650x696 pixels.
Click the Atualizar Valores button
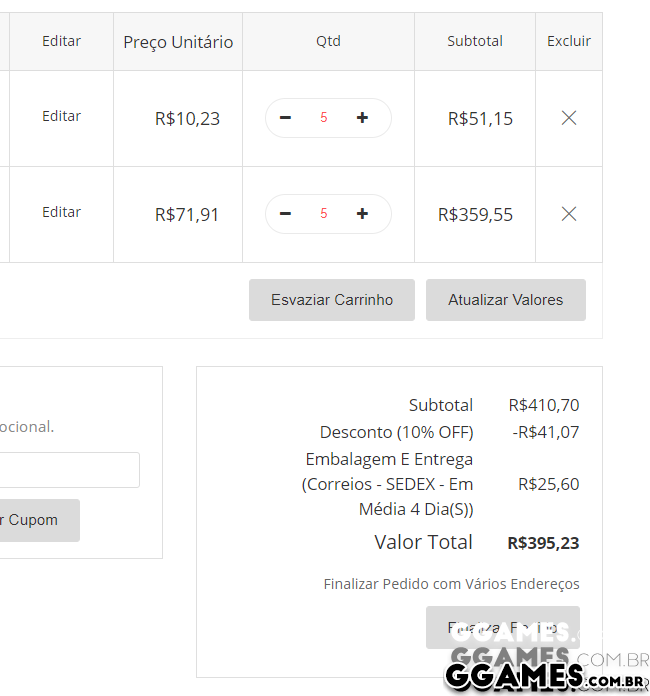(x=506, y=300)
